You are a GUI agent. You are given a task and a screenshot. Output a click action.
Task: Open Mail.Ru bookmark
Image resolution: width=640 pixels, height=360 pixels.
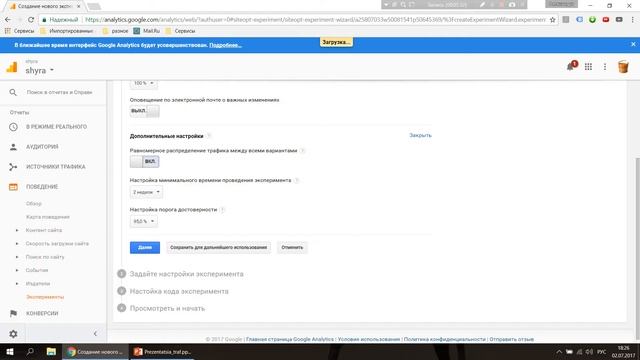click(x=147, y=31)
